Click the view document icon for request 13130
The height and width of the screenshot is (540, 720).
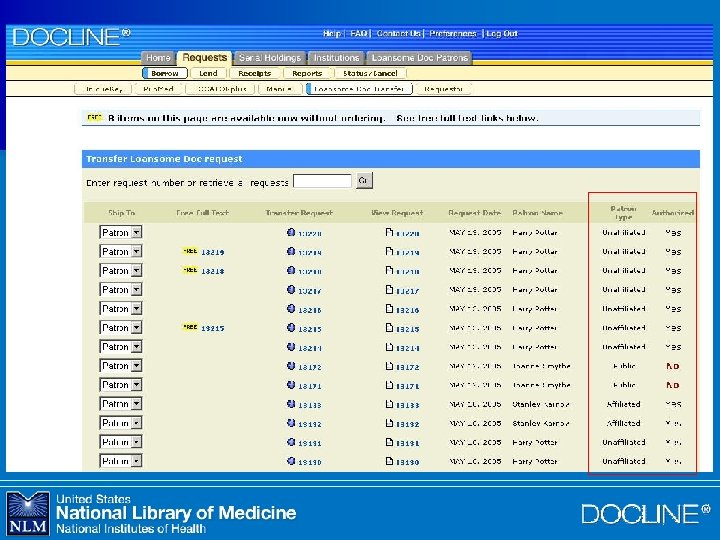(389, 461)
